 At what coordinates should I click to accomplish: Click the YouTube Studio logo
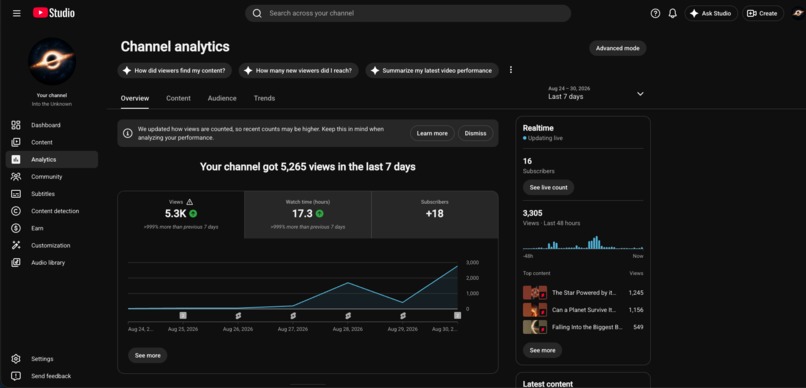point(54,13)
